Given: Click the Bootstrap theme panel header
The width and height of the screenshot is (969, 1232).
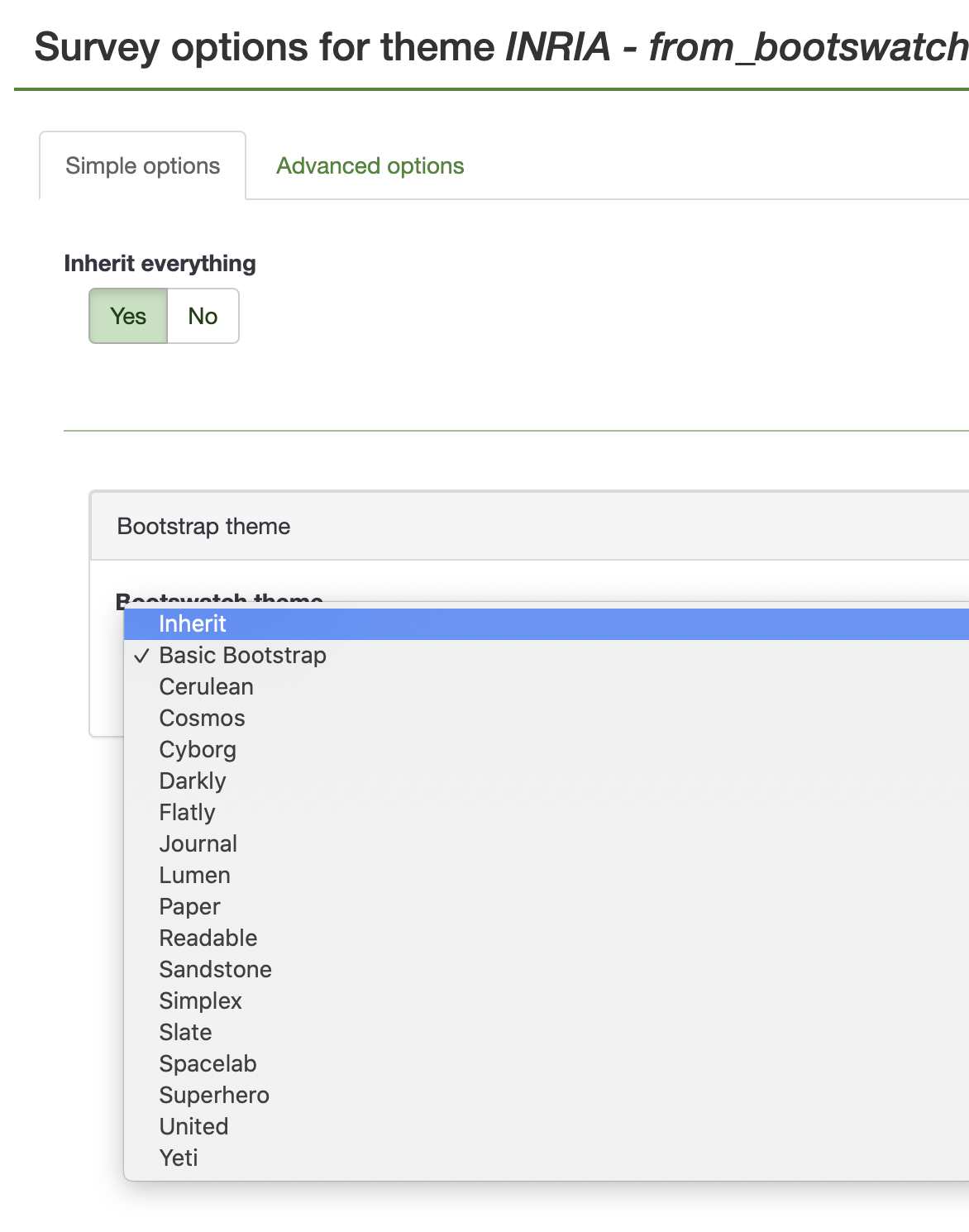Looking at the screenshot, I should tap(203, 527).
